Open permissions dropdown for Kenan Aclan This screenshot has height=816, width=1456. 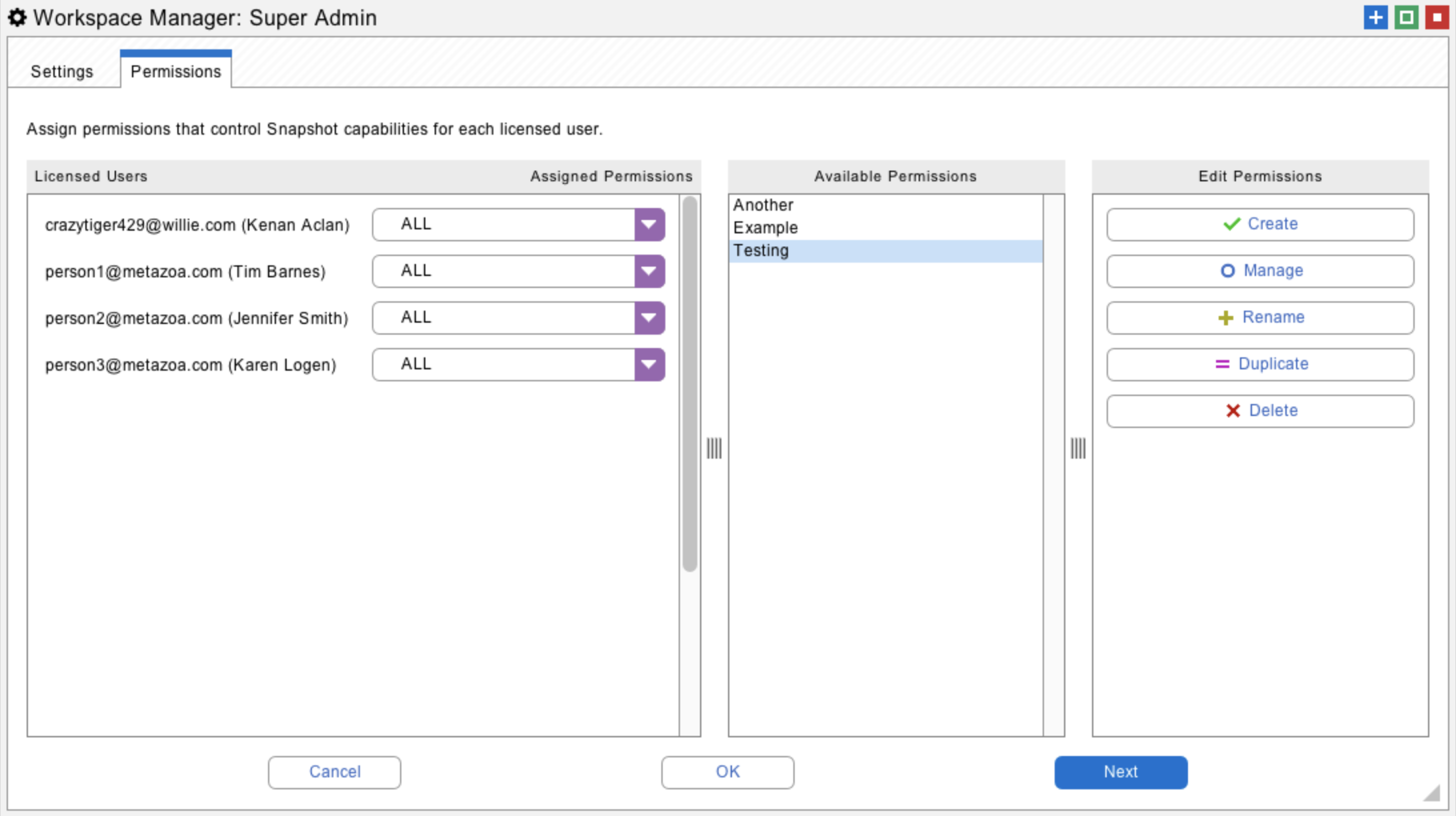(649, 225)
